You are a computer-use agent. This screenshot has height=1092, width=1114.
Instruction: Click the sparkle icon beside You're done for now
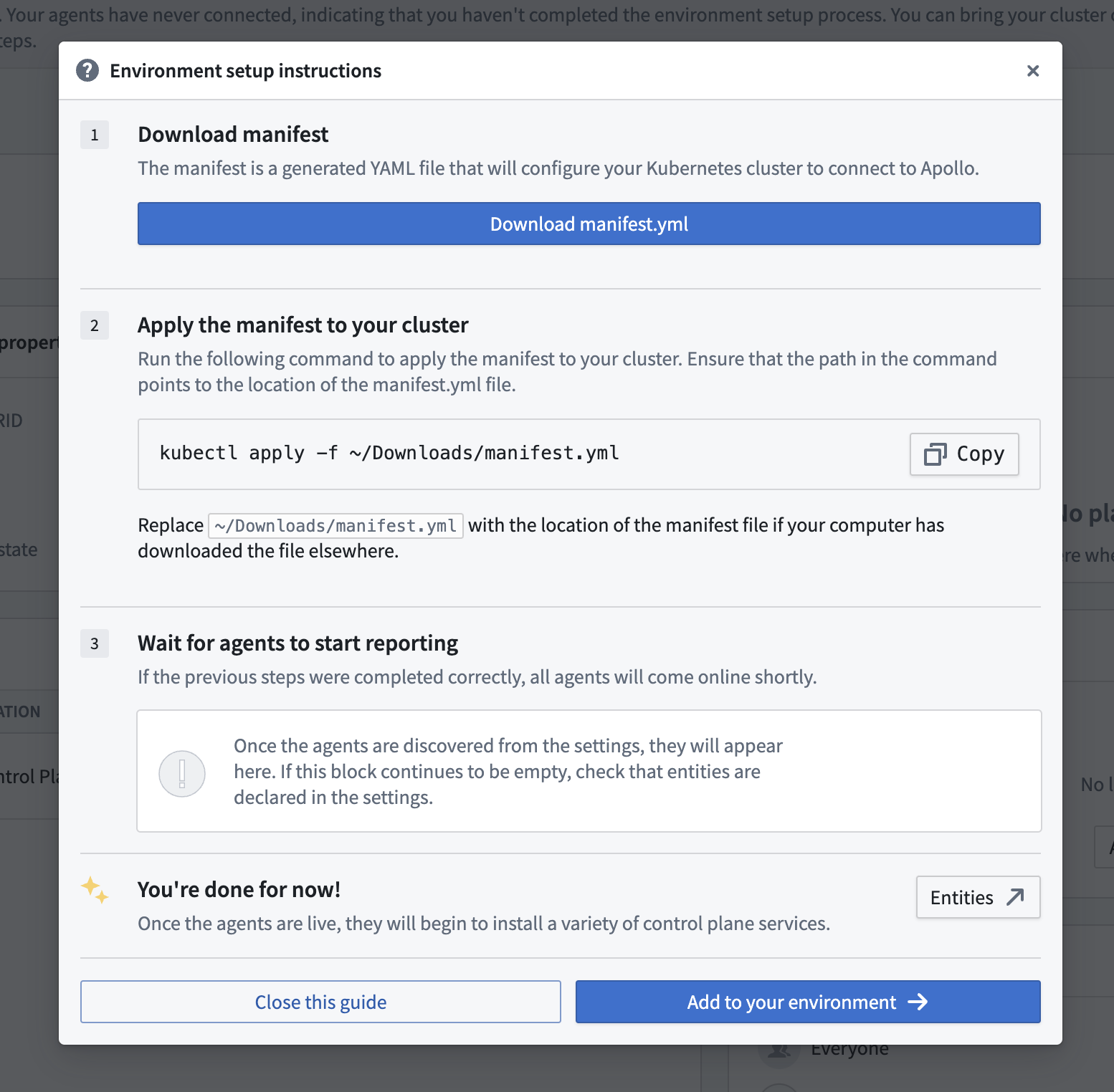tap(95, 890)
